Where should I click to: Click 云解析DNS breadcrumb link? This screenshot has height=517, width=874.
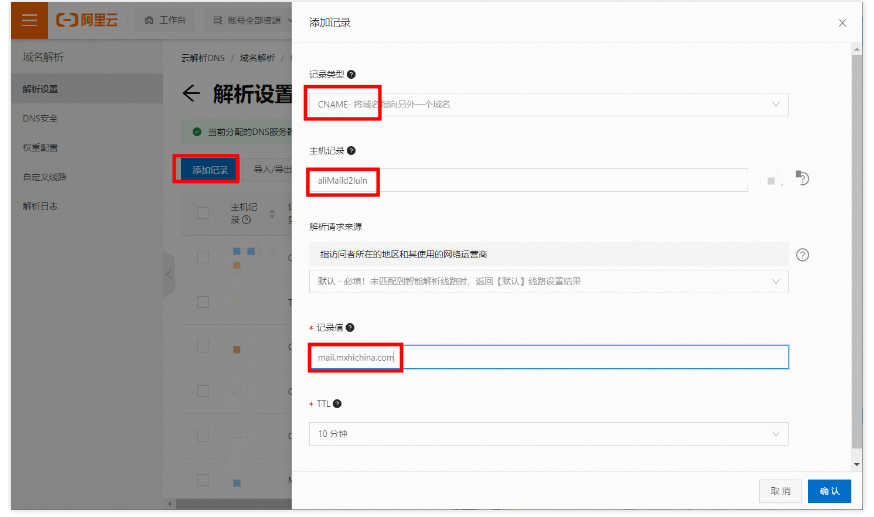(203, 58)
